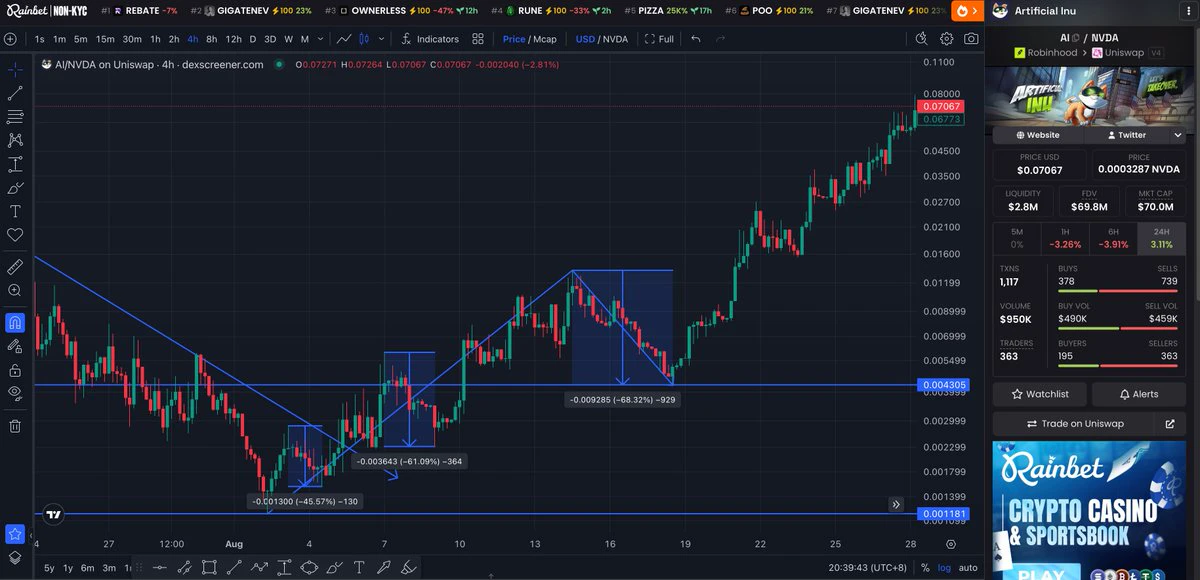Image resolution: width=1200 pixels, height=580 pixels.
Task: Select the line chart style icon
Action: point(344,39)
